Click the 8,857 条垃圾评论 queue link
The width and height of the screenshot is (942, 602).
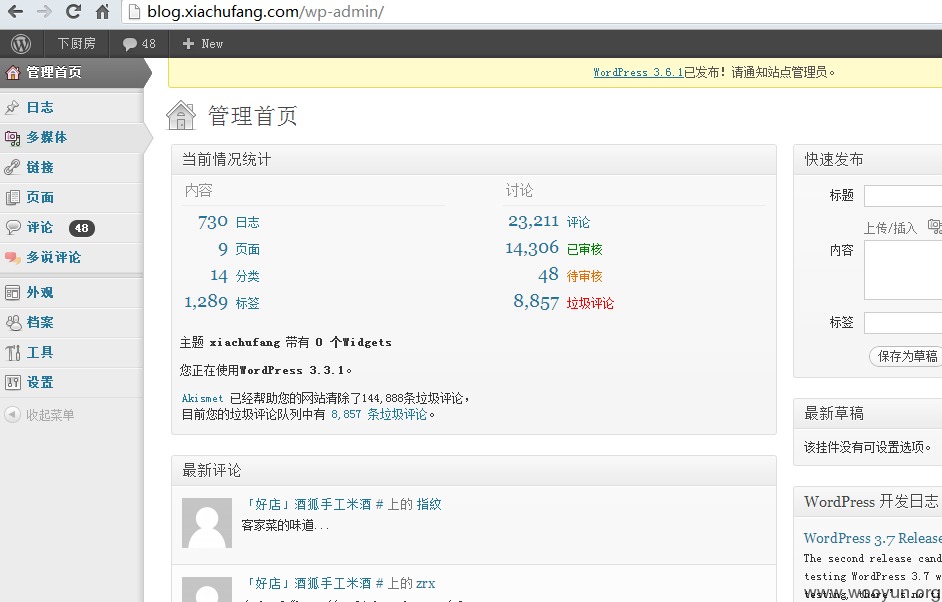coord(379,415)
